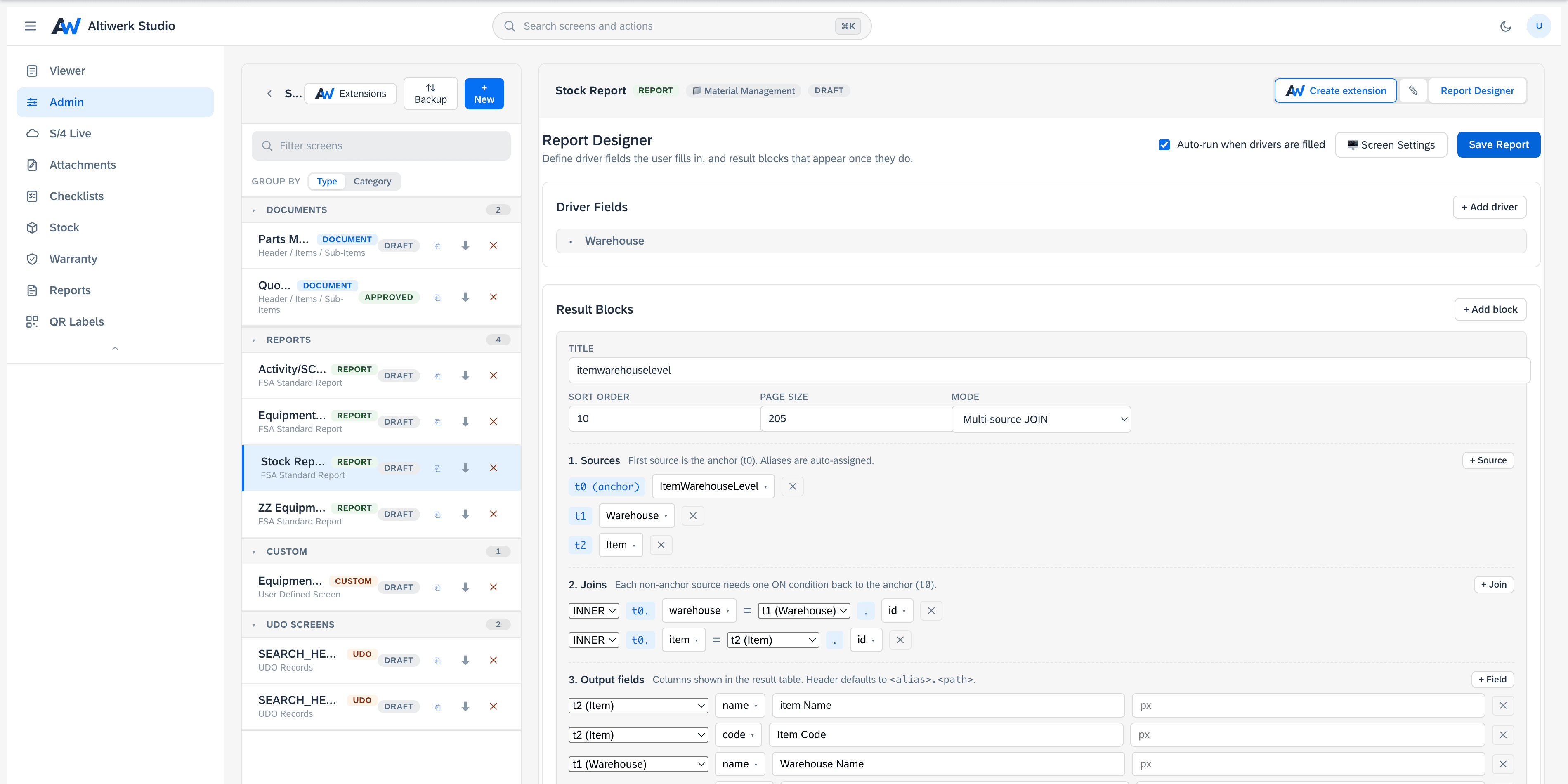
Task: Open the Backup option
Action: coord(430,94)
